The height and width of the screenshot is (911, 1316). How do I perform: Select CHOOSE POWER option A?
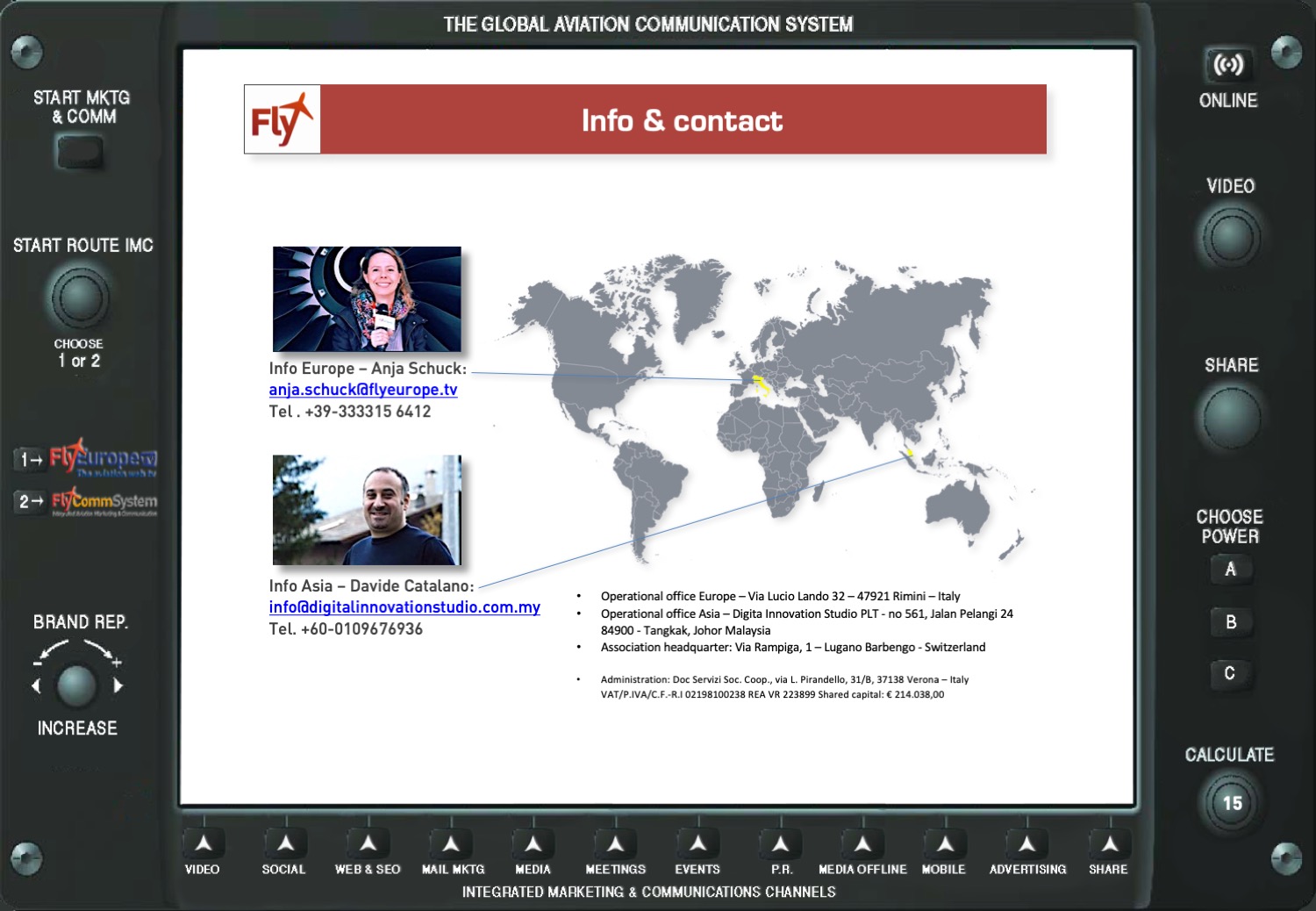point(1230,570)
